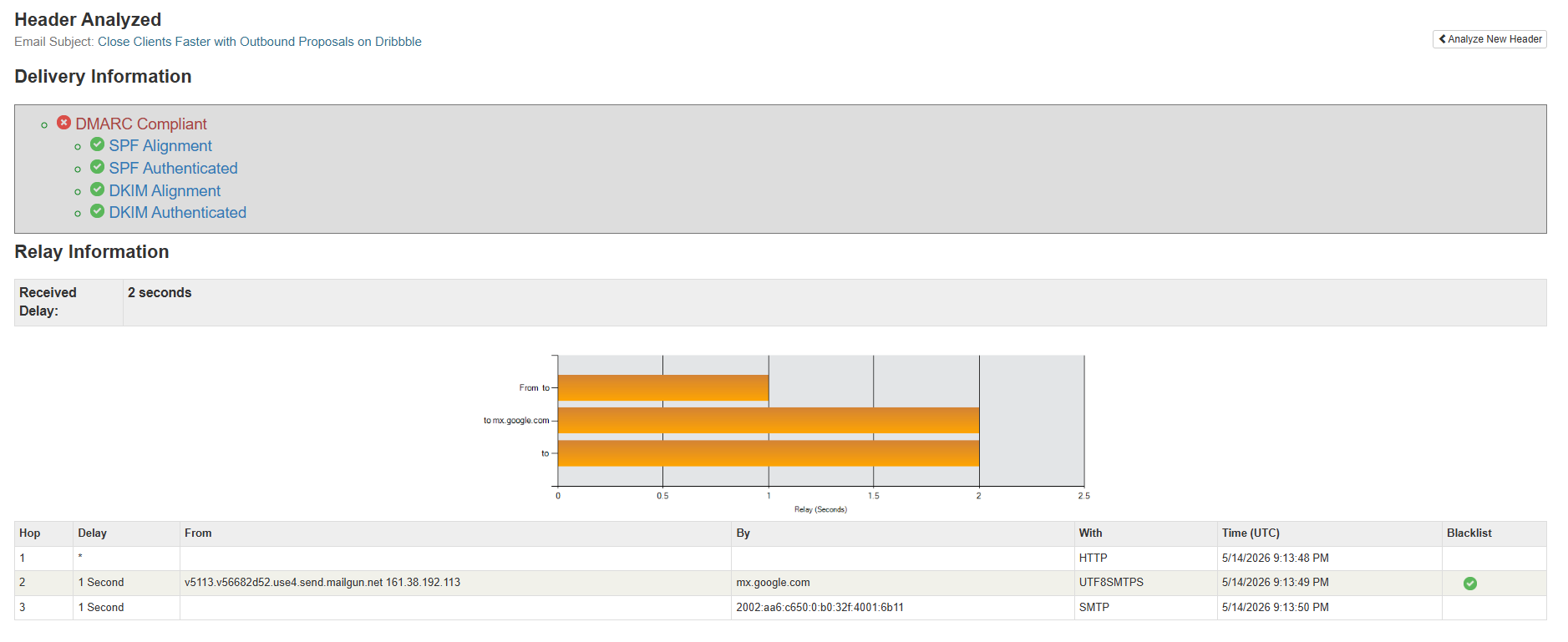This screenshot has width=1568, height=642.
Task: Click the back chevron in Analyze New Header
Action: pyautogui.click(x=1442, y=39)
